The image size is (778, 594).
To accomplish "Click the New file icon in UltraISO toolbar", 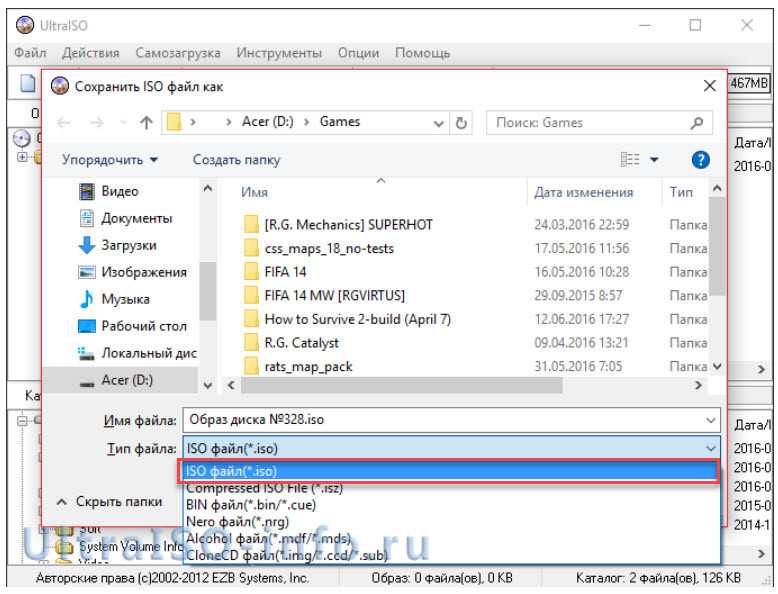I will 28,83.
